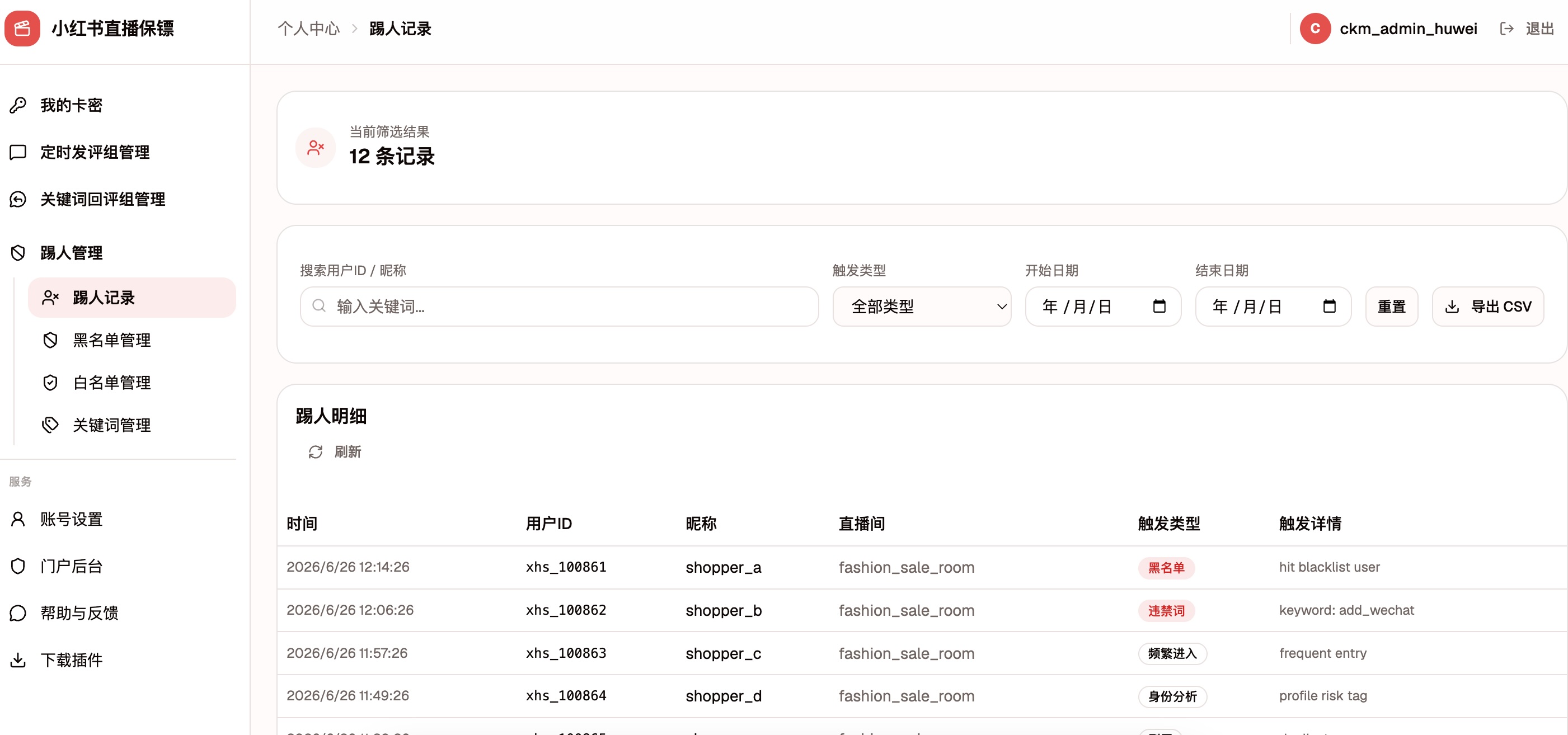1568x735 pixels.
Task: Click user ID xhs_100862
Action: (566, 610)
